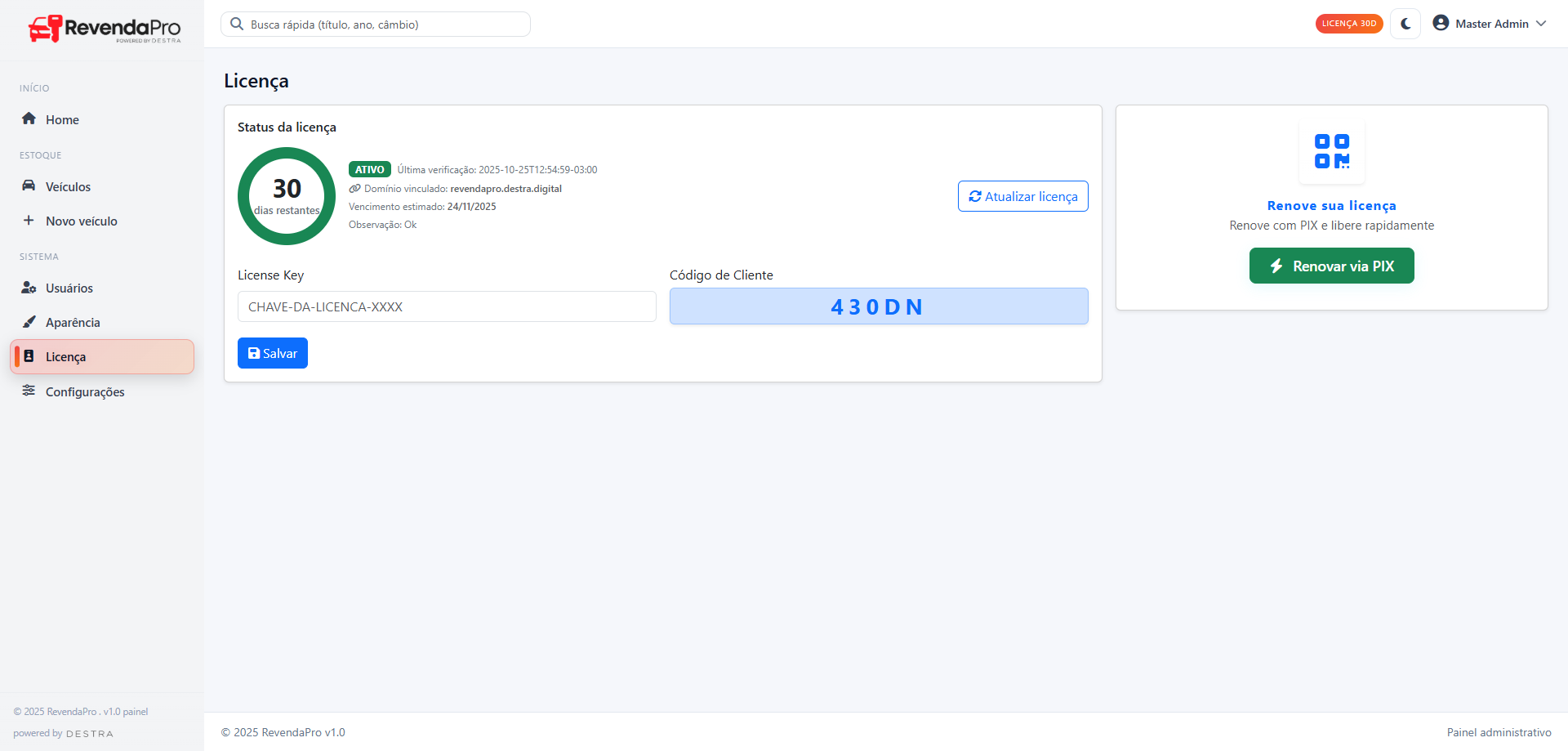1568x751 pixels.
Task: Go to Configurações in sidebar
Action: coord(85,392)
